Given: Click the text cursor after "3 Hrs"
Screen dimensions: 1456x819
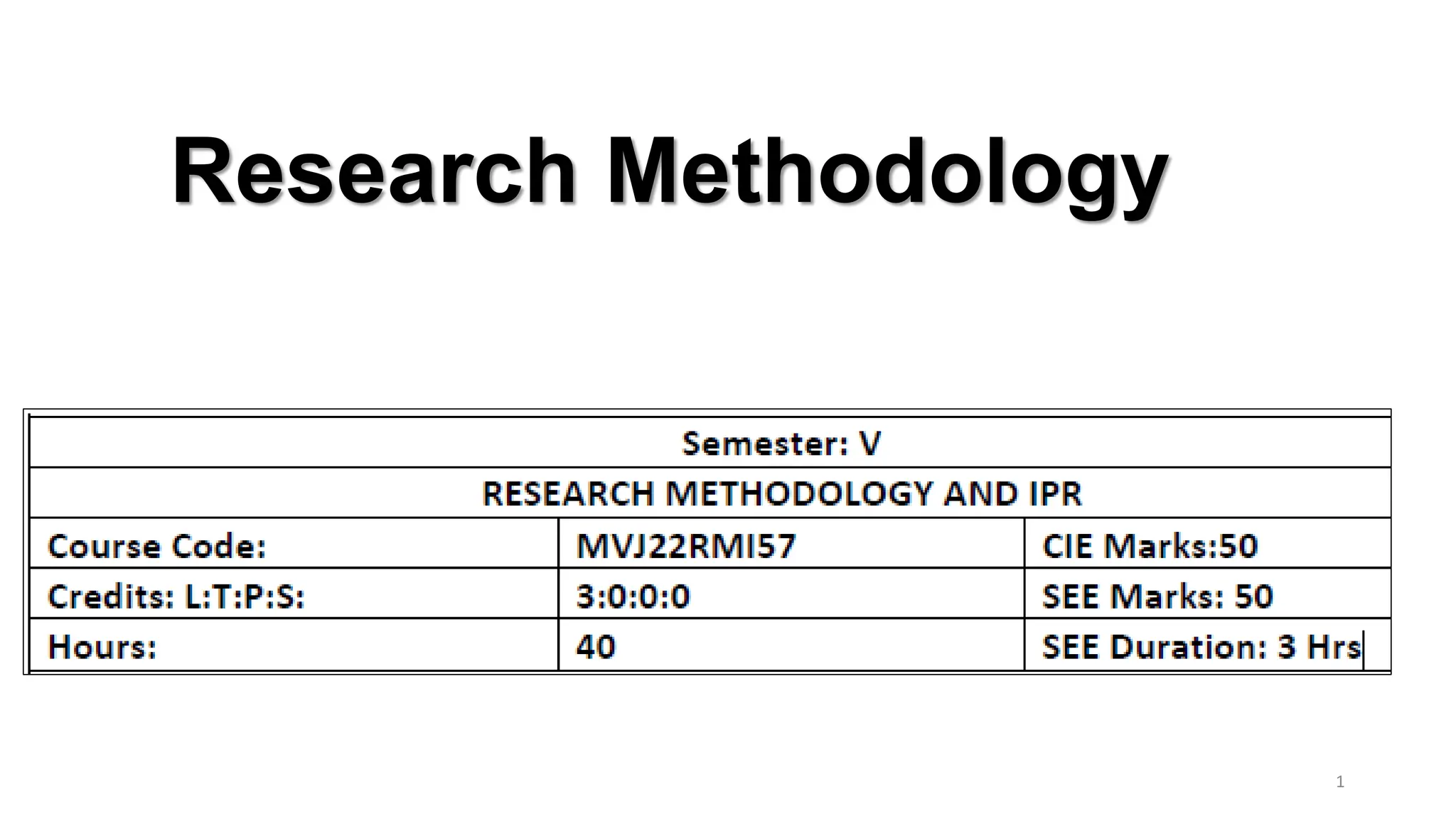Looking at the screenshot, I should (1363, 648).
